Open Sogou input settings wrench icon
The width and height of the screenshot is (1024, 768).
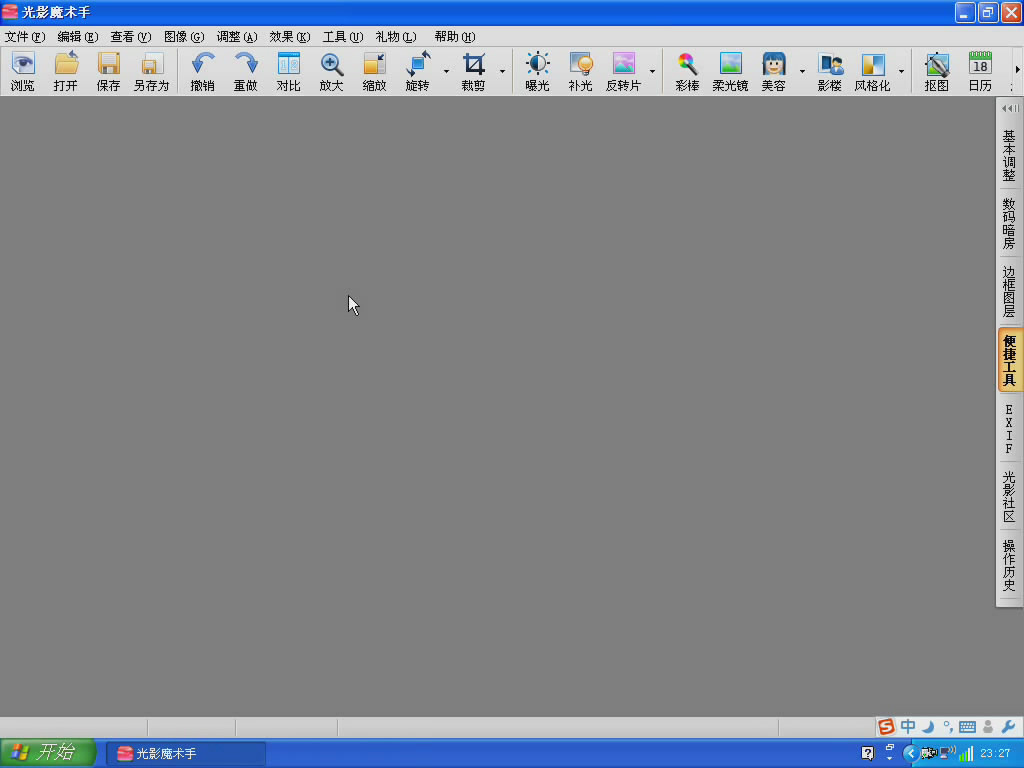click(1008, 727)
